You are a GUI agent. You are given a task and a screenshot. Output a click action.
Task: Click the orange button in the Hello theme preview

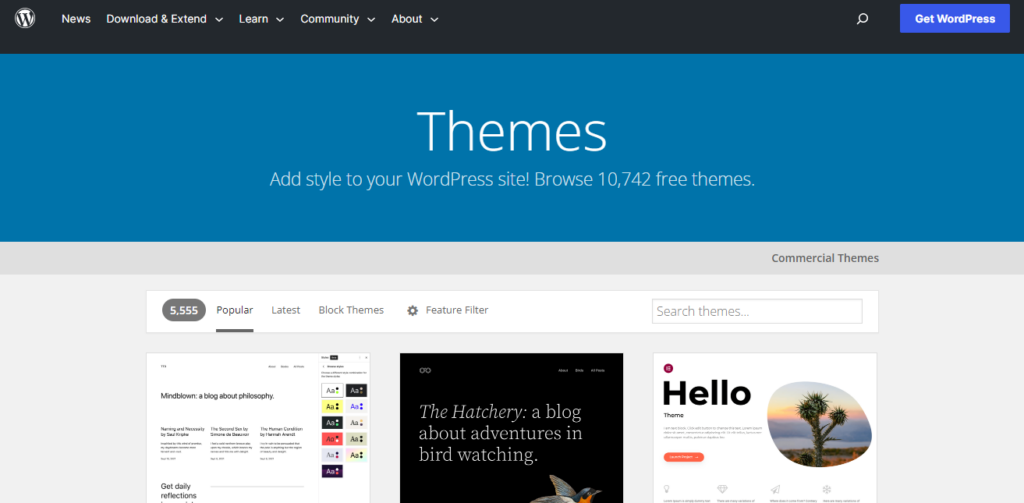click(683, 456)
